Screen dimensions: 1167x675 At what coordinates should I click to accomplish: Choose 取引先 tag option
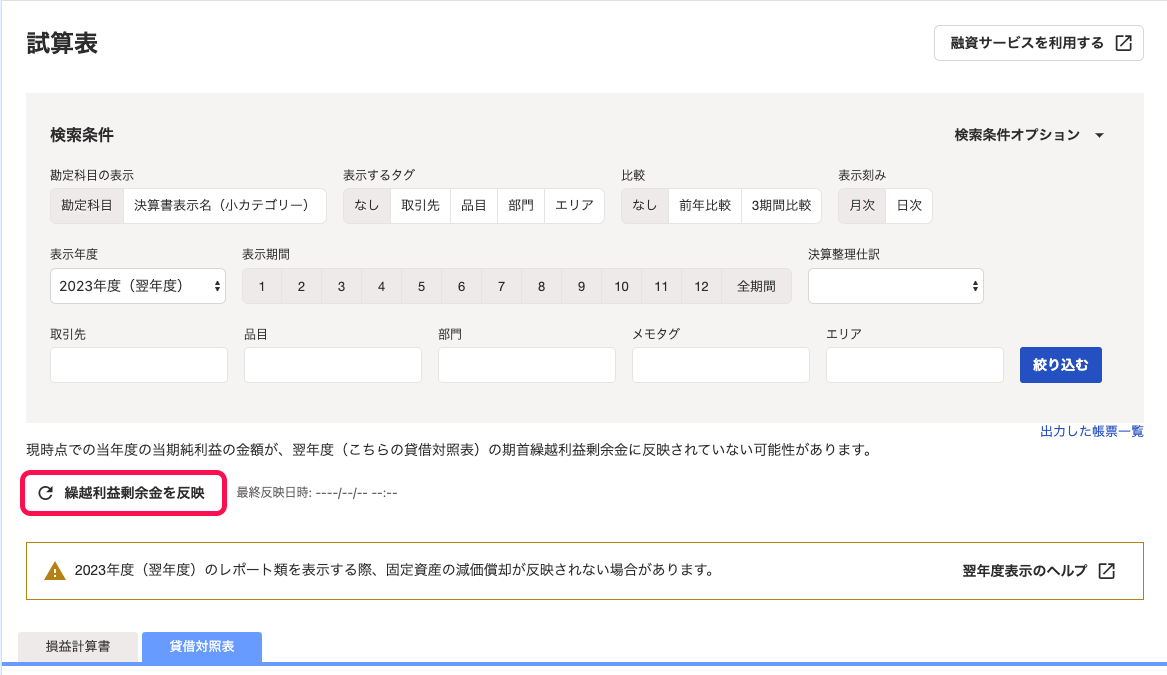pos(421,205)
